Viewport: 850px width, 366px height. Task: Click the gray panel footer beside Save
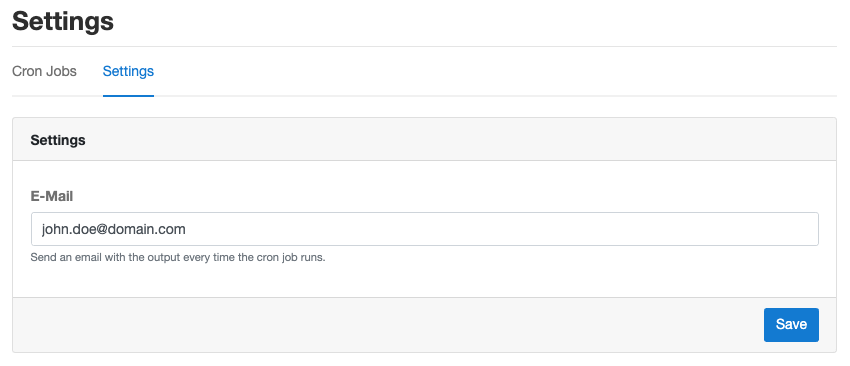[x=388, y=325]
